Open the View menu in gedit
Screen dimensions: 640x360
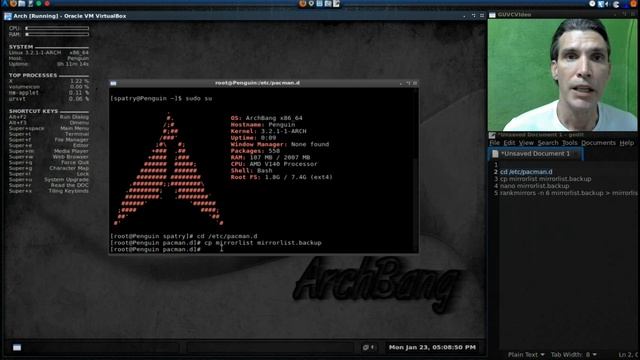[x=526, y=143]
